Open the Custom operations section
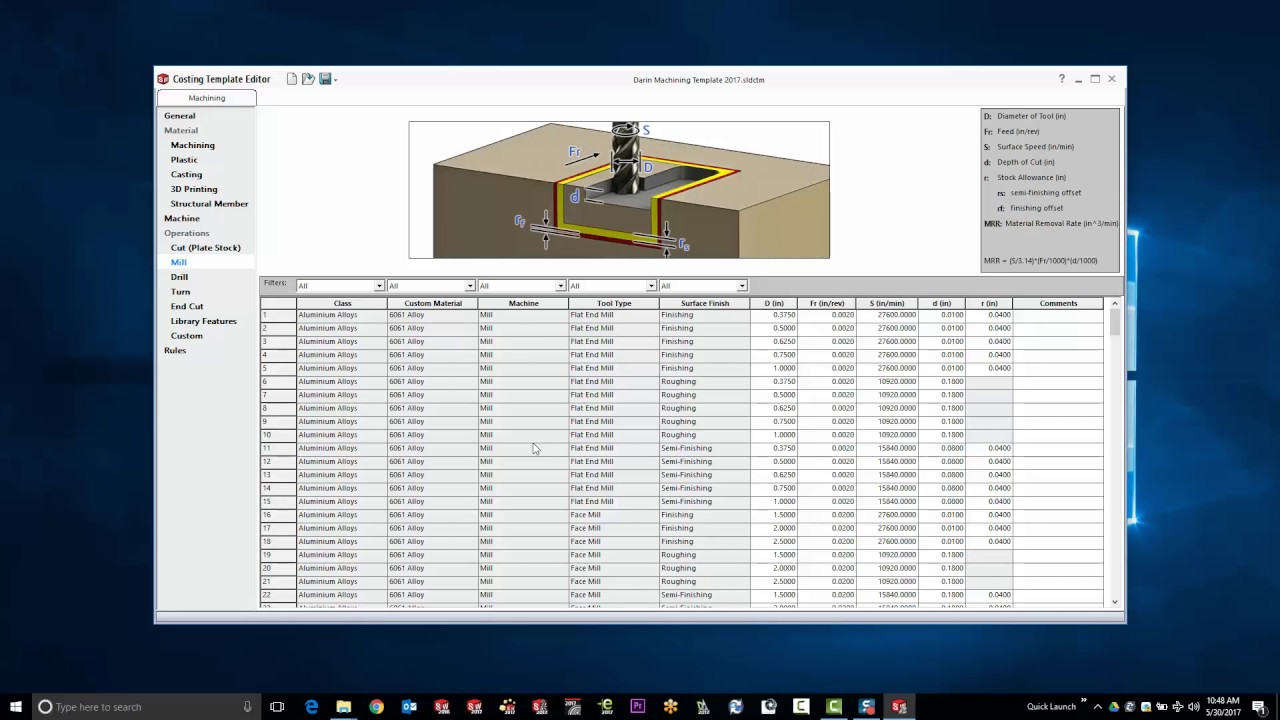The image size is (1280, 720). click(186, 336)
